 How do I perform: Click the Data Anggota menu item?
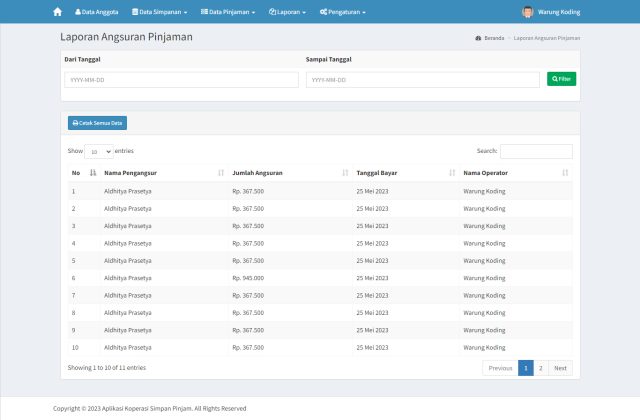coord(97,12)
